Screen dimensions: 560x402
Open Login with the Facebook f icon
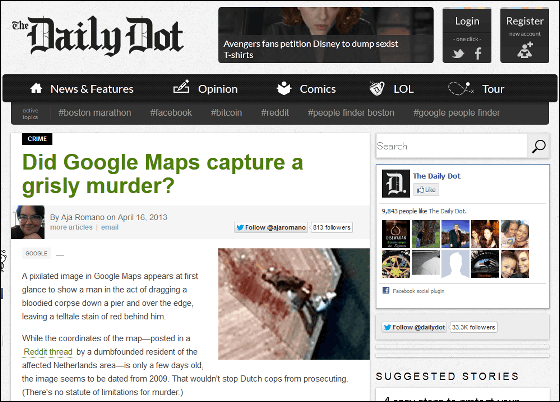[x=478, y=54]
